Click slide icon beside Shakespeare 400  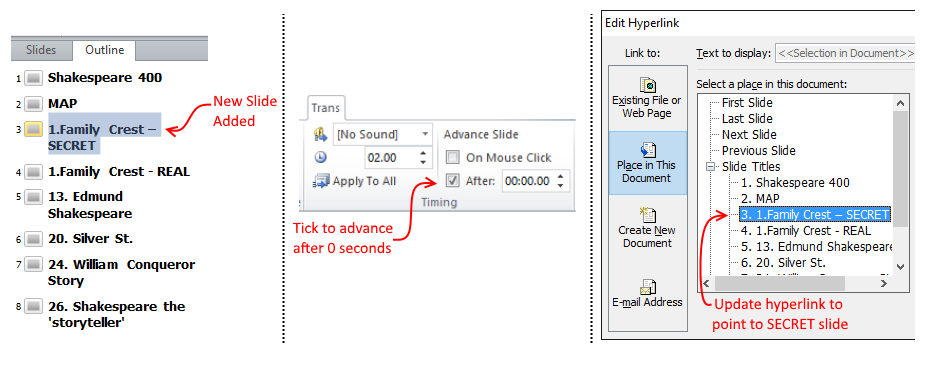pos(34,78)
